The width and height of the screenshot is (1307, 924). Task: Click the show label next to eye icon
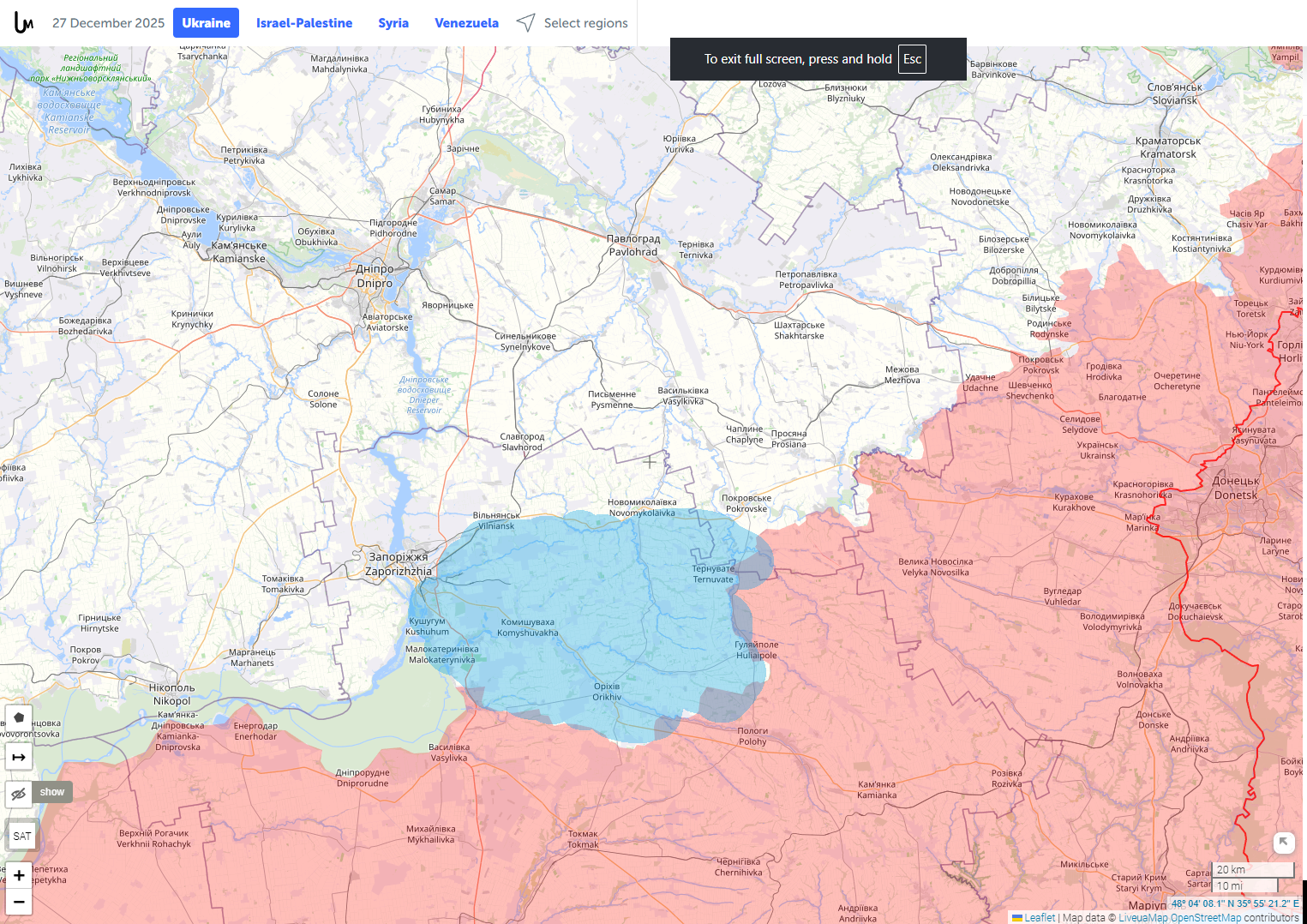pyautogui.click(x=52, y=792)
